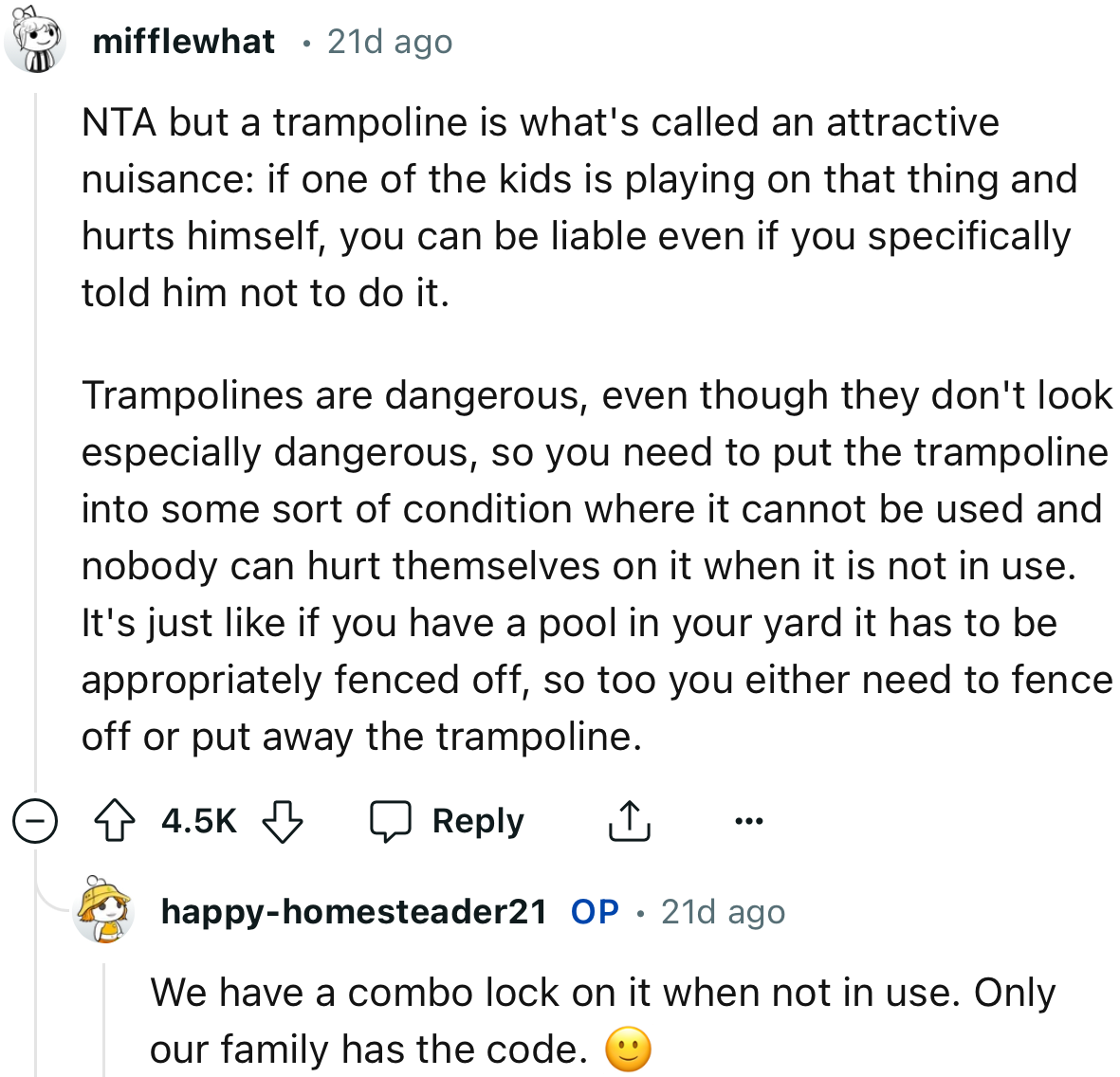
Task: Open the share options for the comment
Action: pos(630,820)
